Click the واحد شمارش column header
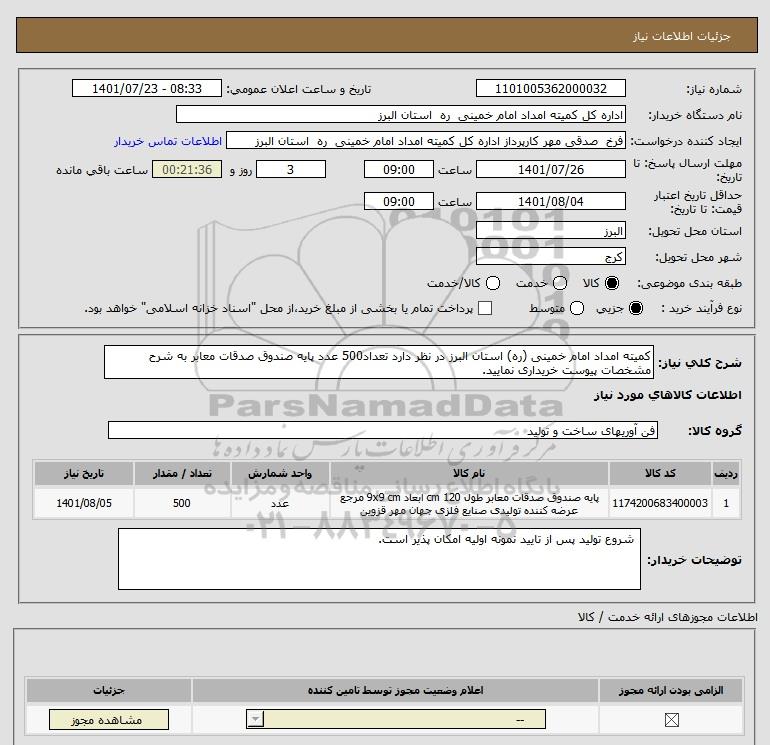This screenshot has width=770, height=745. coord(280,473)
